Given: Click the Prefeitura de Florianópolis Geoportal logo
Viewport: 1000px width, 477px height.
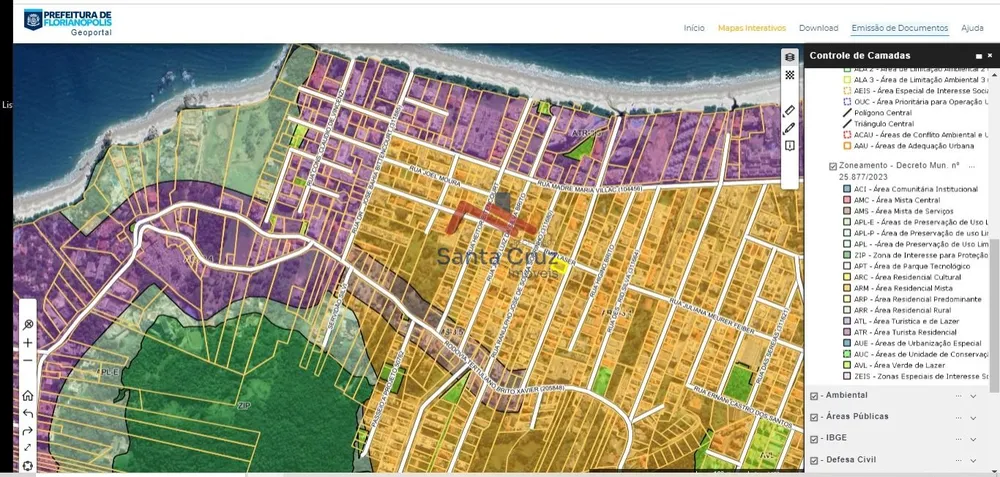Looking at the screenshot, I should point(68,21).
